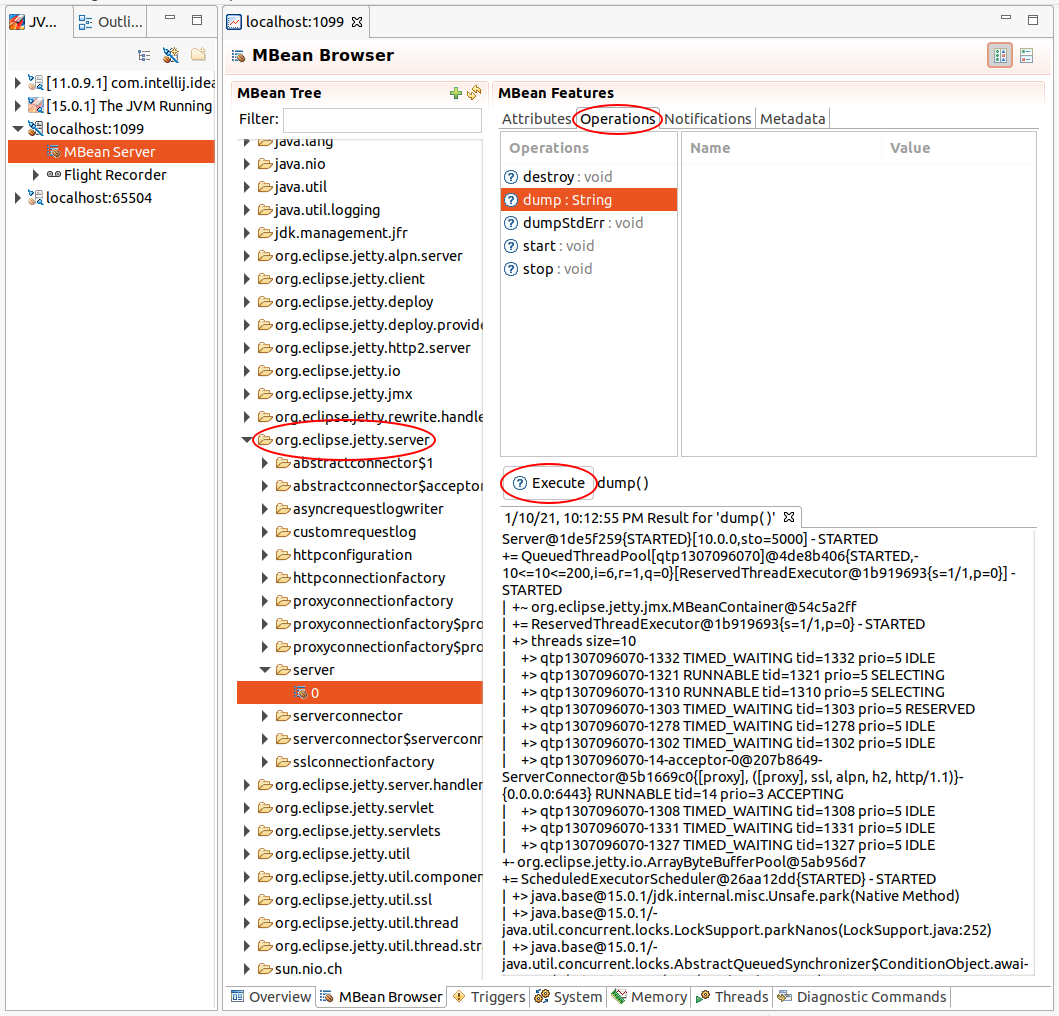This screenshot has height=1016, width=1059.
Task: Click the Operations column header
Action: tap(588, 148)
